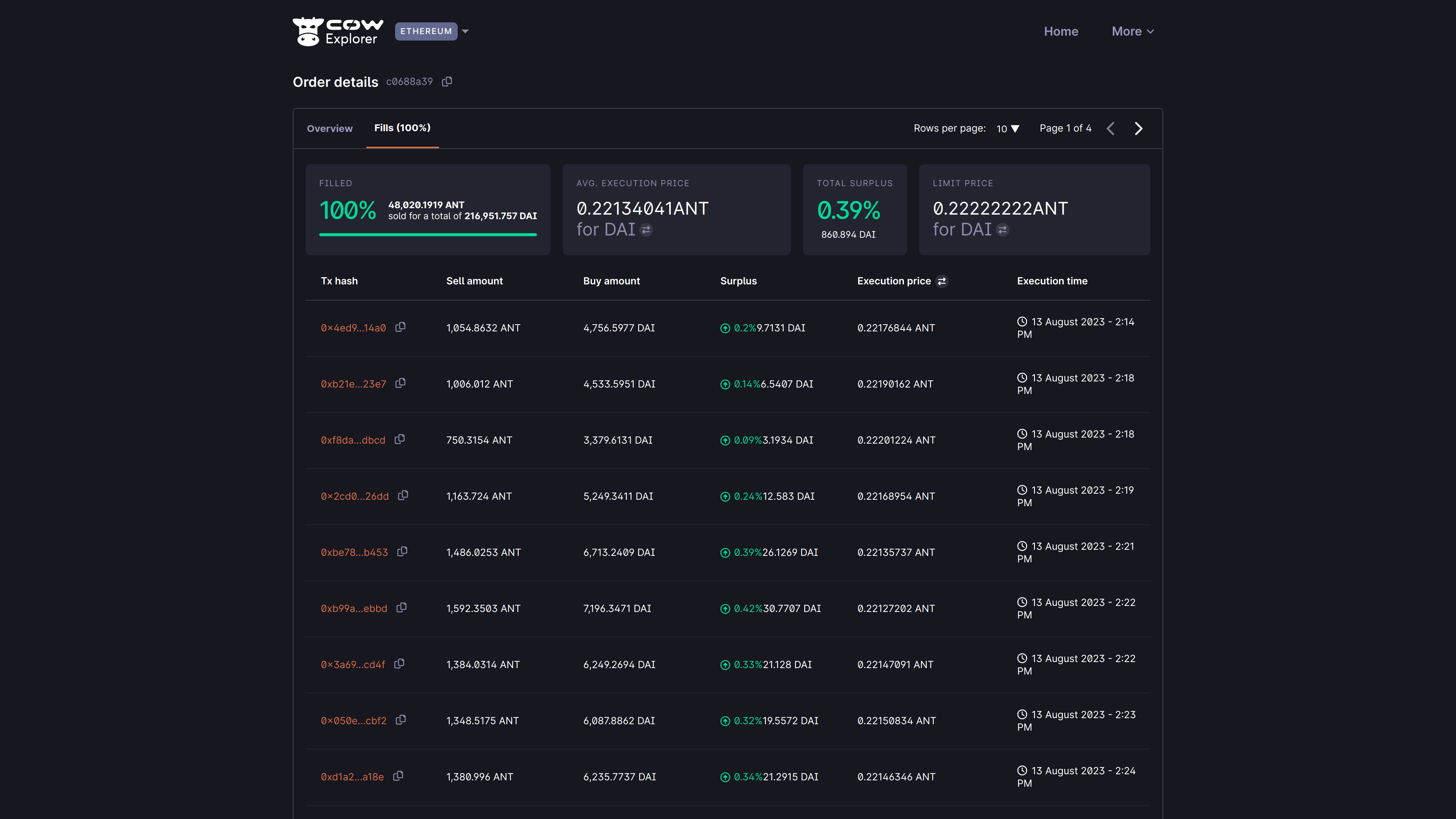1456x819 pixels.
Task: Expand the More navigation menu
Action: (1132, 31)
